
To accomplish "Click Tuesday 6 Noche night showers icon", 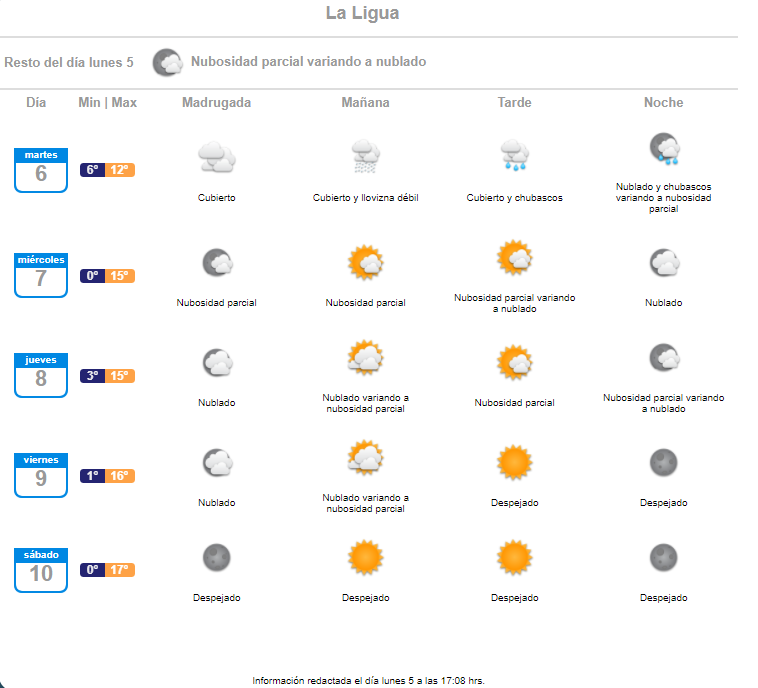I will pos(665,148).
